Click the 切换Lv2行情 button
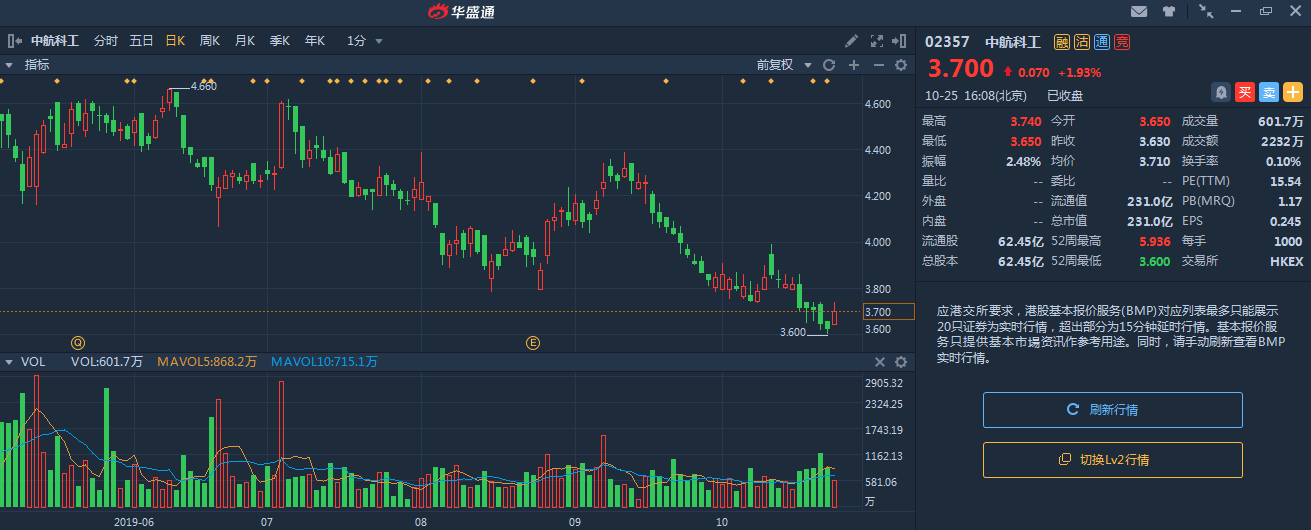Viewport: 1311px width, 530px height. [1112, 460]
